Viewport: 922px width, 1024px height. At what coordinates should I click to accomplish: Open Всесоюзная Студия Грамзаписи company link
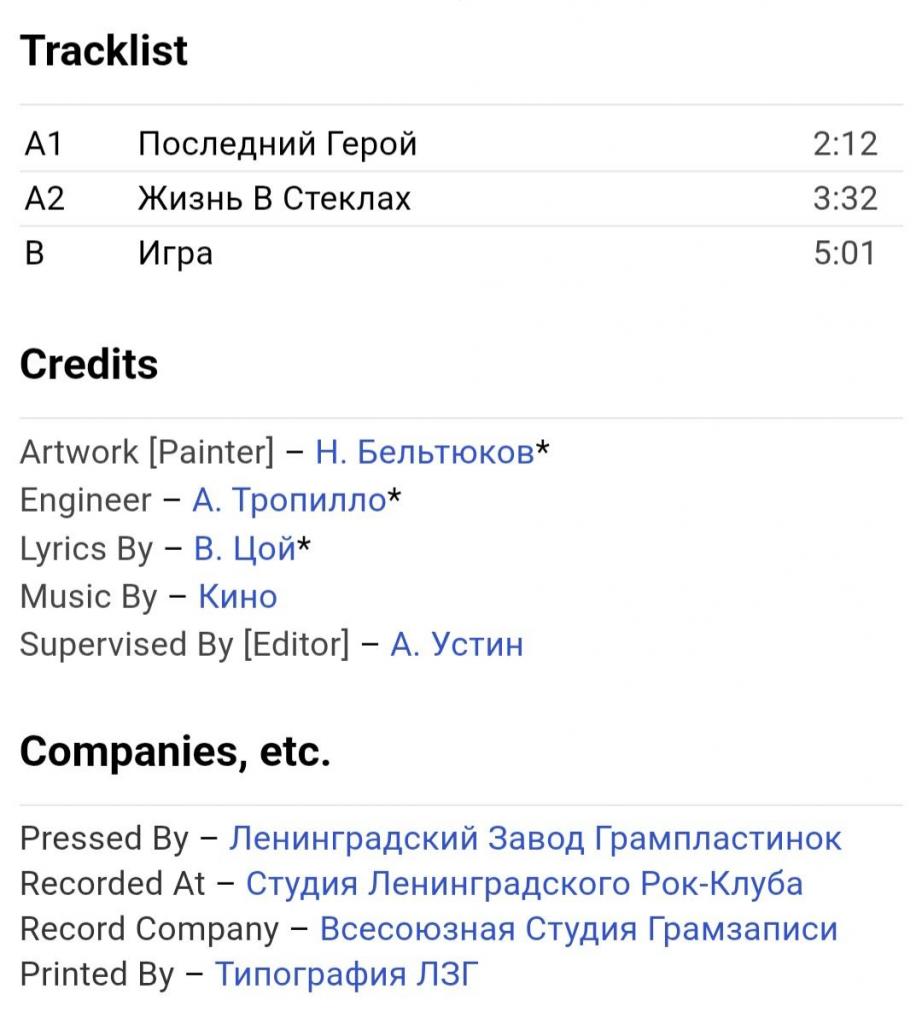578,929
